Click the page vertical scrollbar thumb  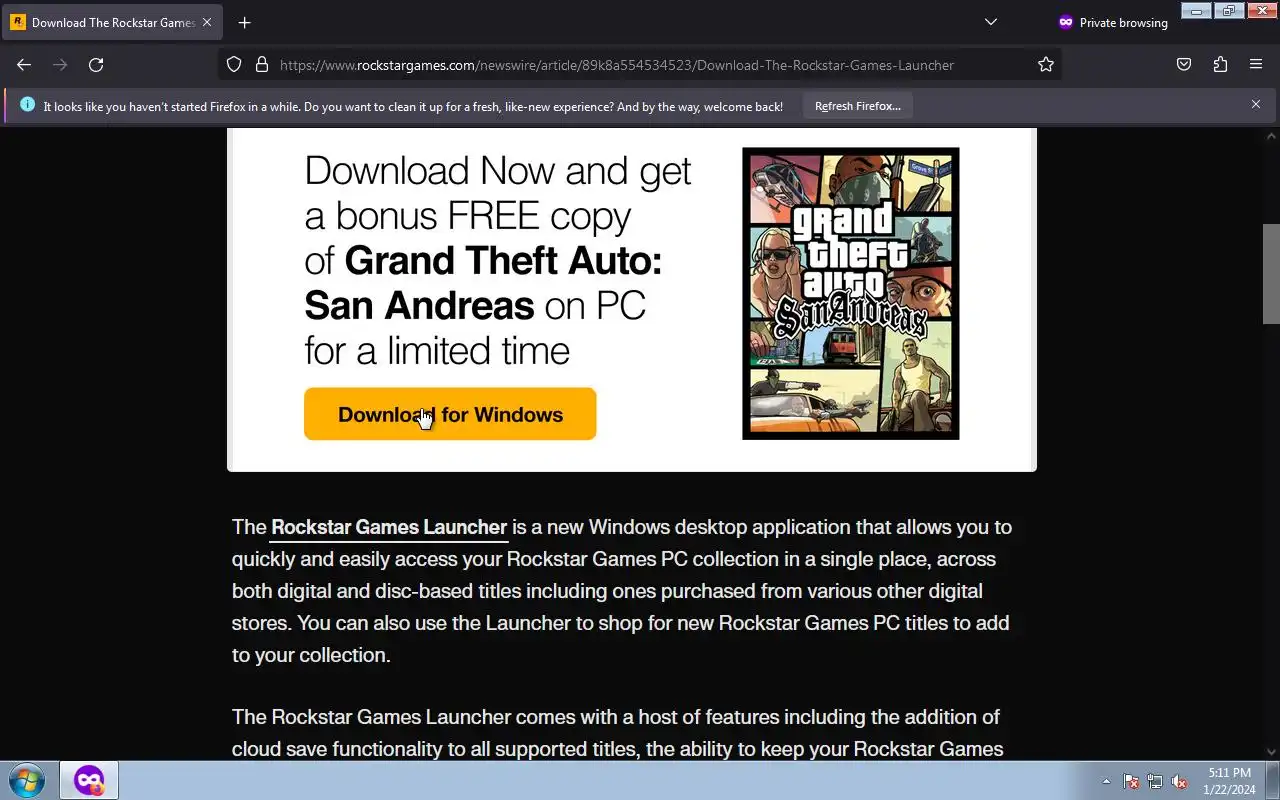click(x=1271, y=273)
